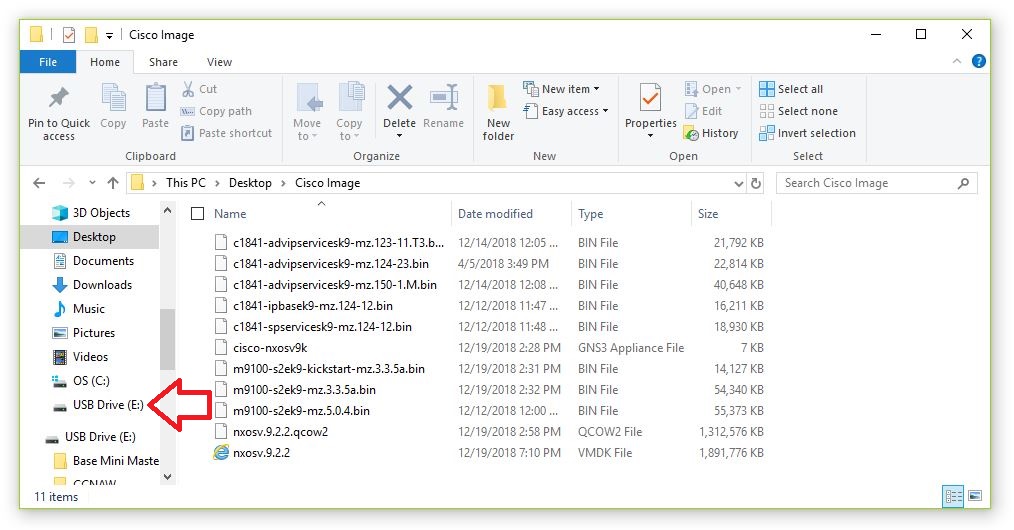The width and height of the screenshot is (1014, 530).
Task: Click Properties icon in quick access toolbar
Action: pyautogui.click(x=69, y=35)
